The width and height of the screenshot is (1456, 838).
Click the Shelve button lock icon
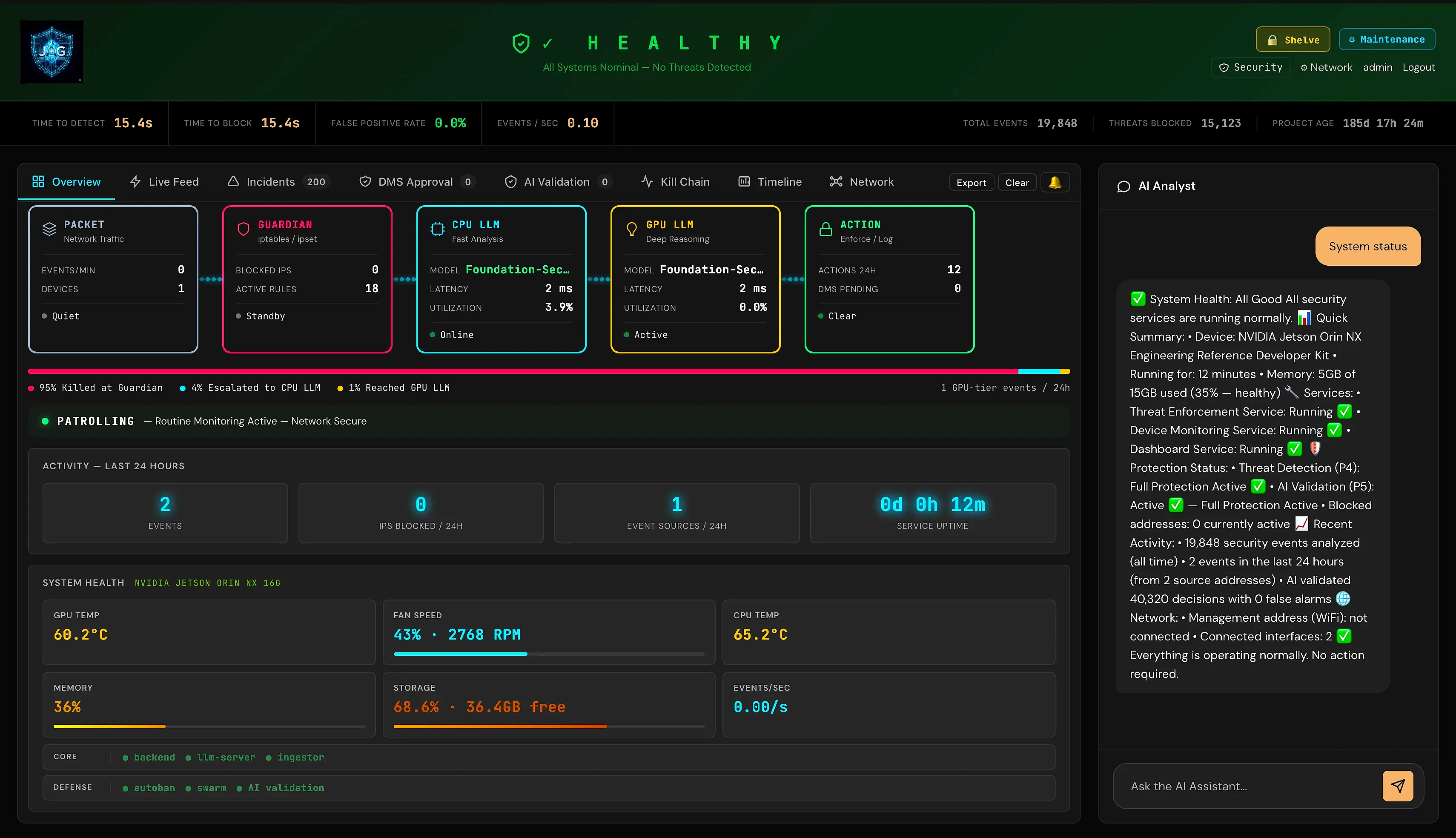pyautogui.click(x=1273, y=40)
